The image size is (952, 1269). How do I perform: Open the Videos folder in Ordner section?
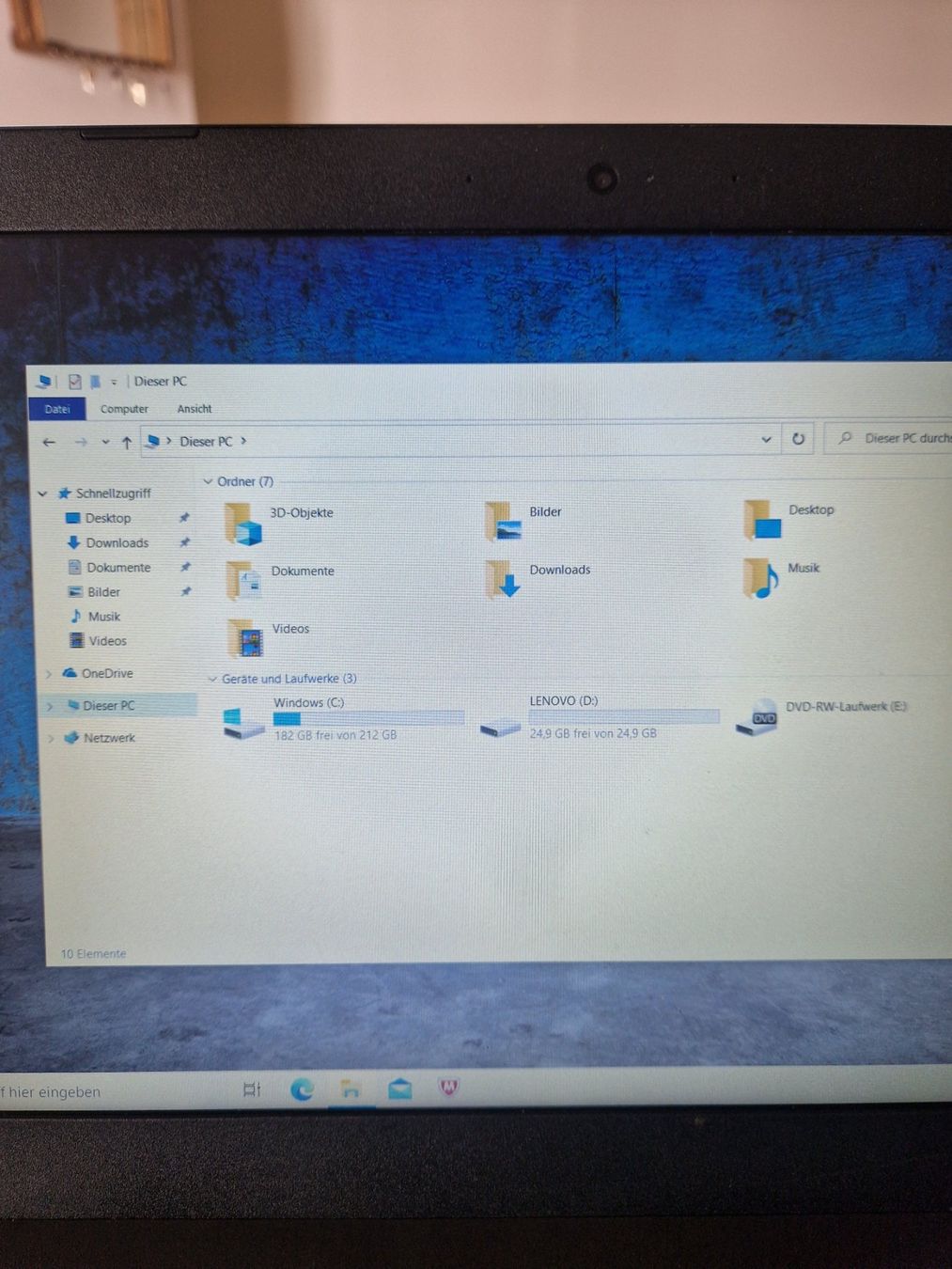coord(269,638)
